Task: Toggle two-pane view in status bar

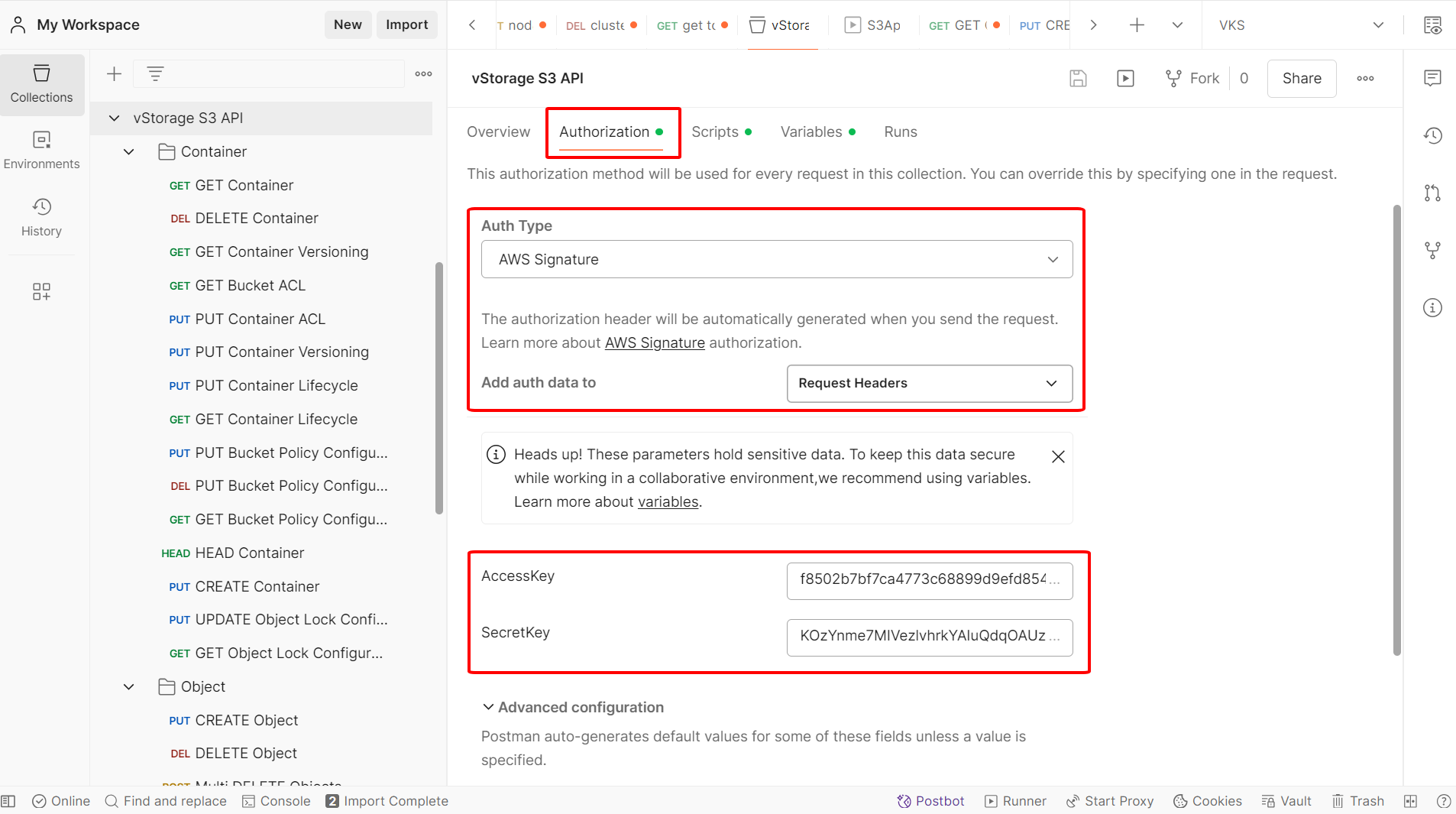Action: (x=1410, y=801)
